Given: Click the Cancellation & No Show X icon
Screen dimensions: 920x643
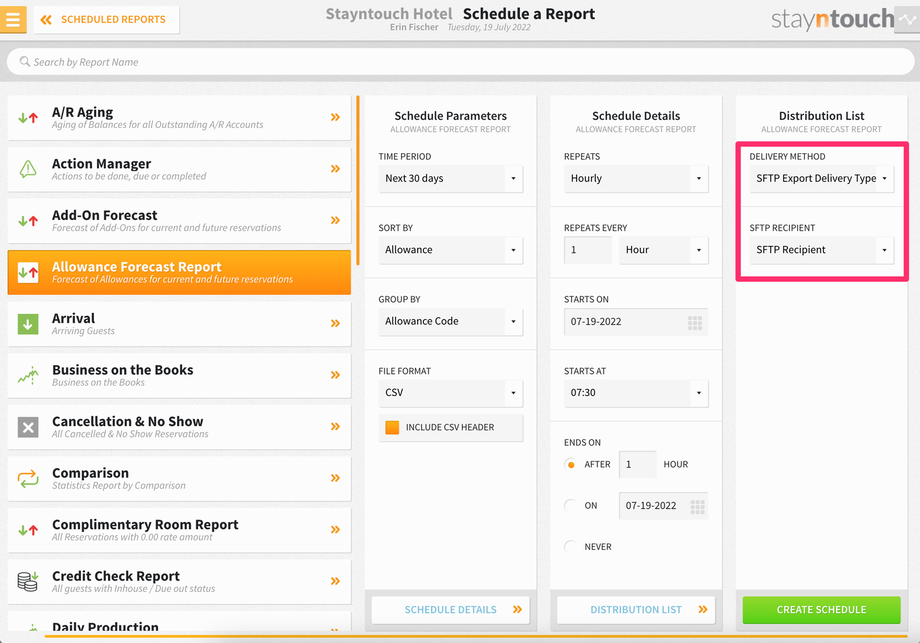Looking at the screenshot, I should point(28,427).
